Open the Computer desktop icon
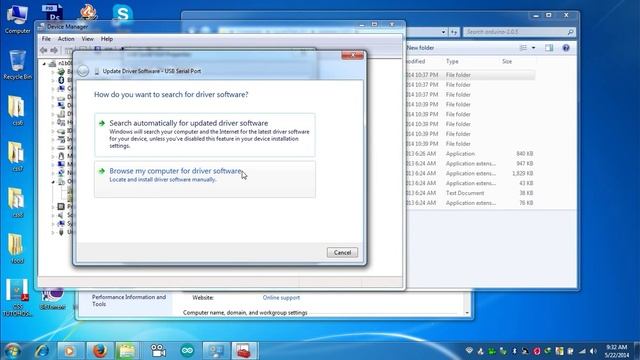Screen dimensions: 640x360 17,19
